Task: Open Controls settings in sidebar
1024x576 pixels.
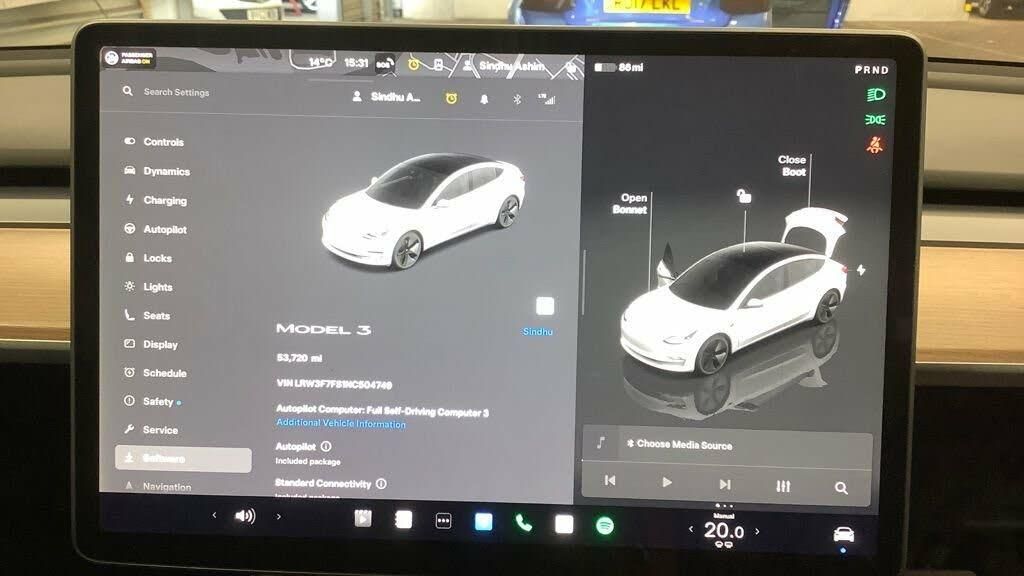Action: pyautogui.click(x=154, y=142)
